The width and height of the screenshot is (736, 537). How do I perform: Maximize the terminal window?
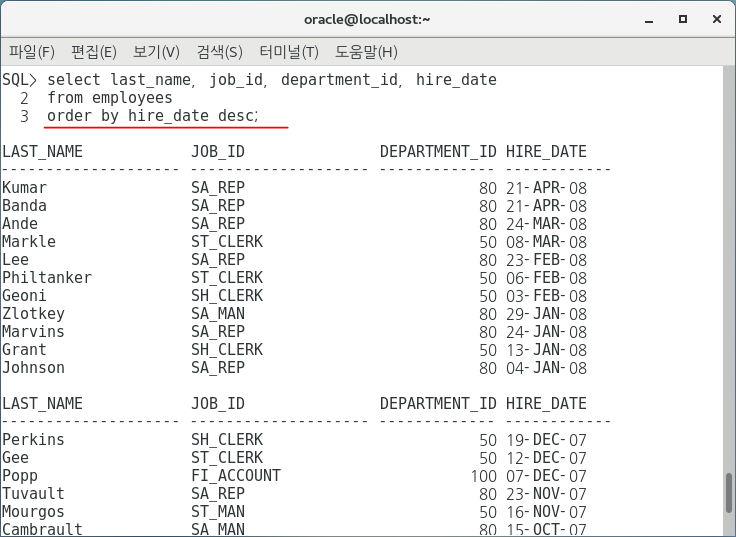pos(683,19)
